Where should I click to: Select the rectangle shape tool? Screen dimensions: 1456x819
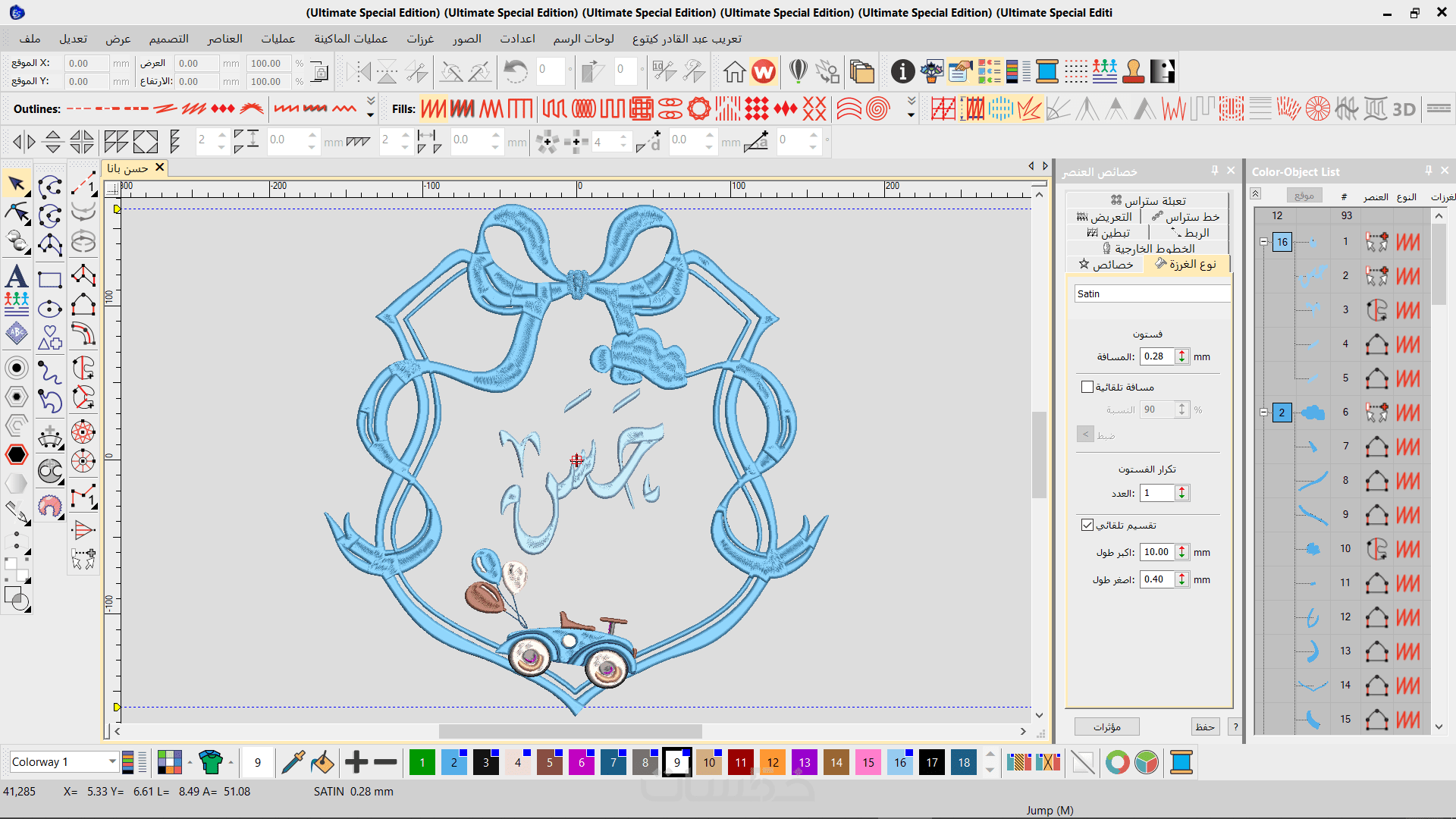[50, 280]
